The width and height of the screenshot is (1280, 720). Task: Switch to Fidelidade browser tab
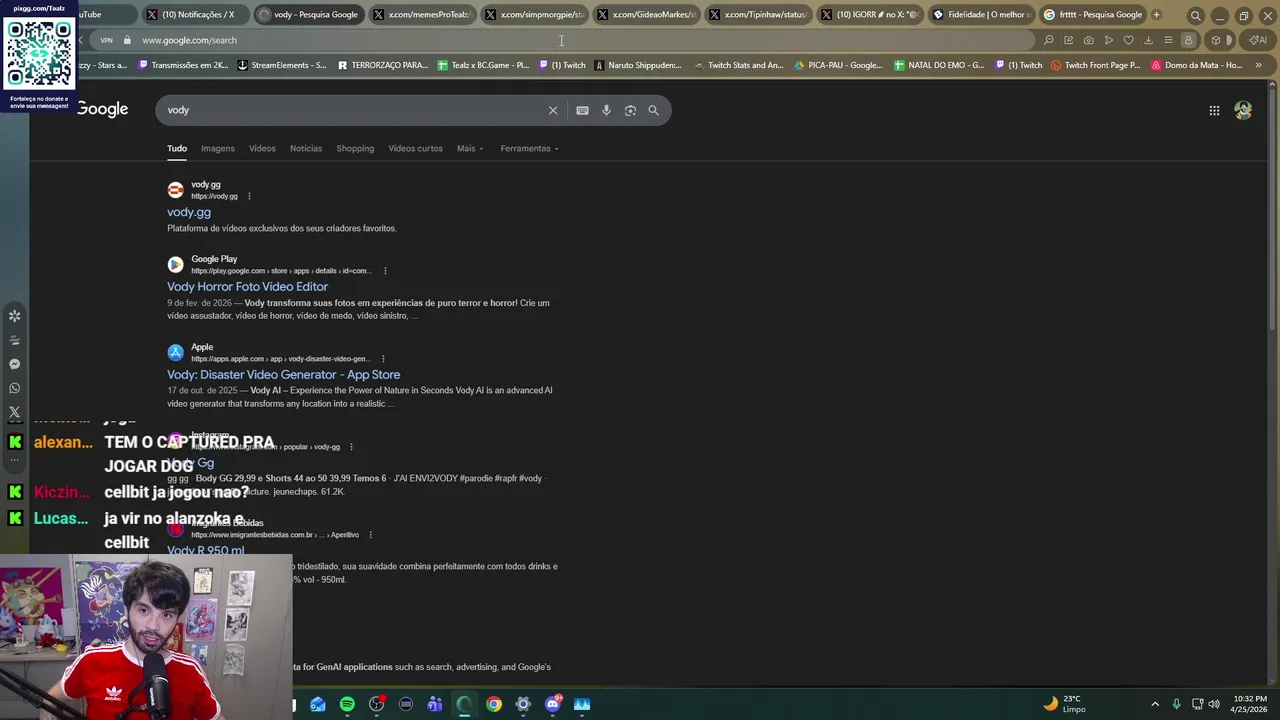981,15
